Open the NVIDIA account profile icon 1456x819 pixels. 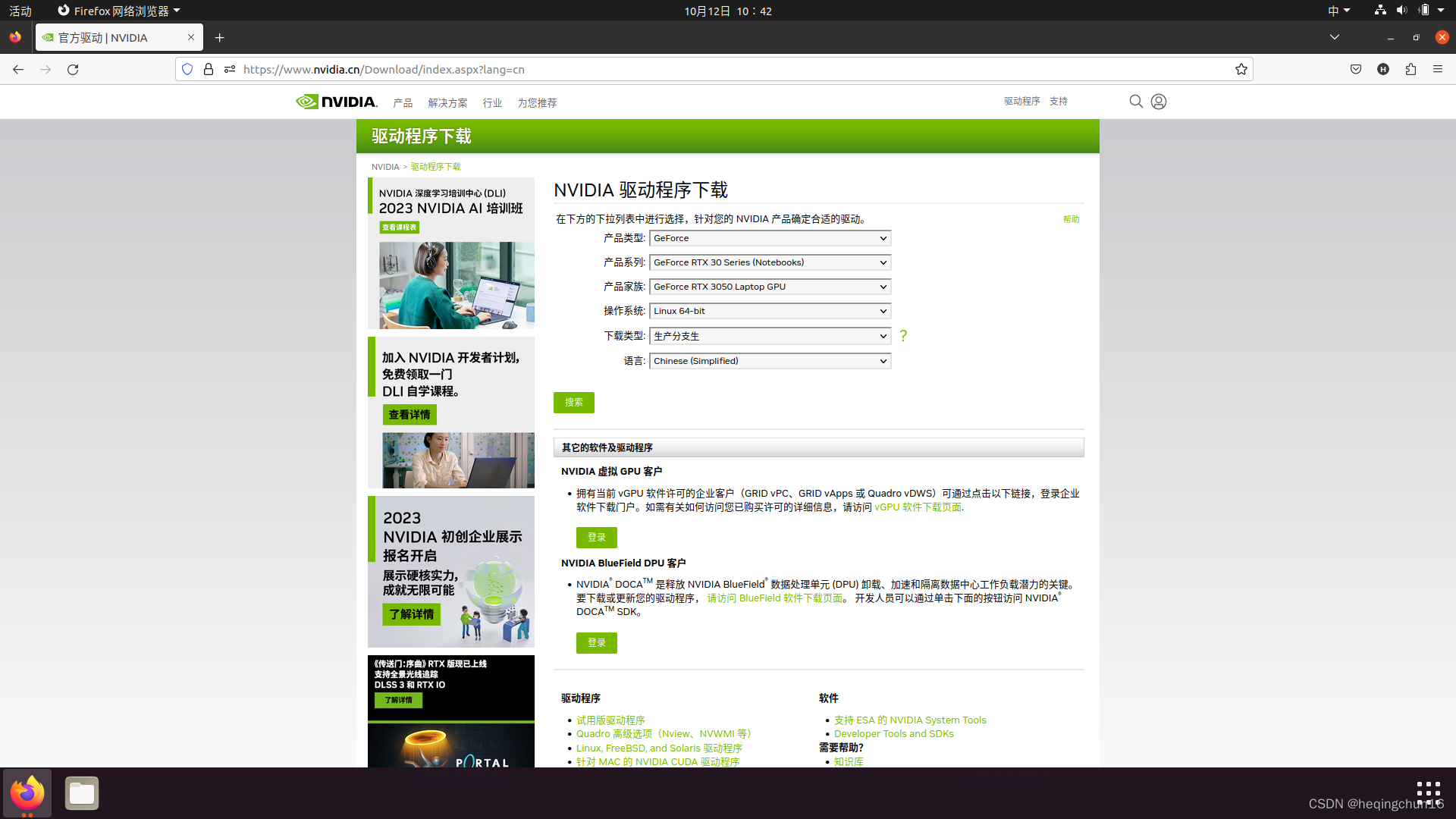tap(1158, 102)
